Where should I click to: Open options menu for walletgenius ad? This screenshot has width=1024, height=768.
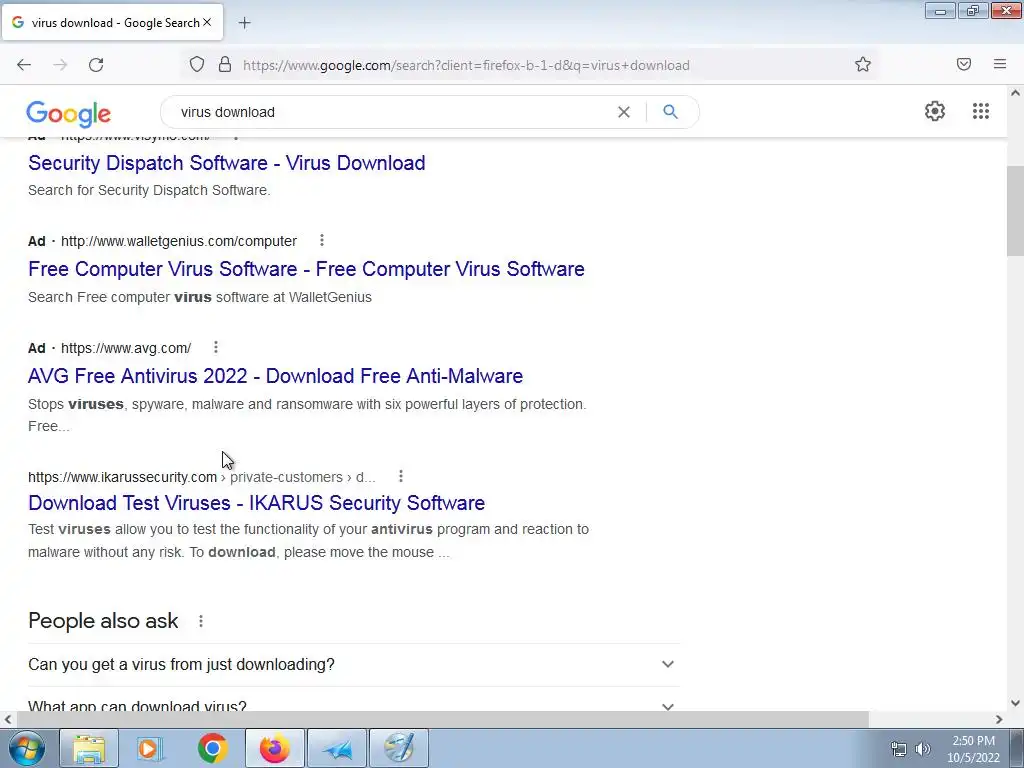(321, 240)
